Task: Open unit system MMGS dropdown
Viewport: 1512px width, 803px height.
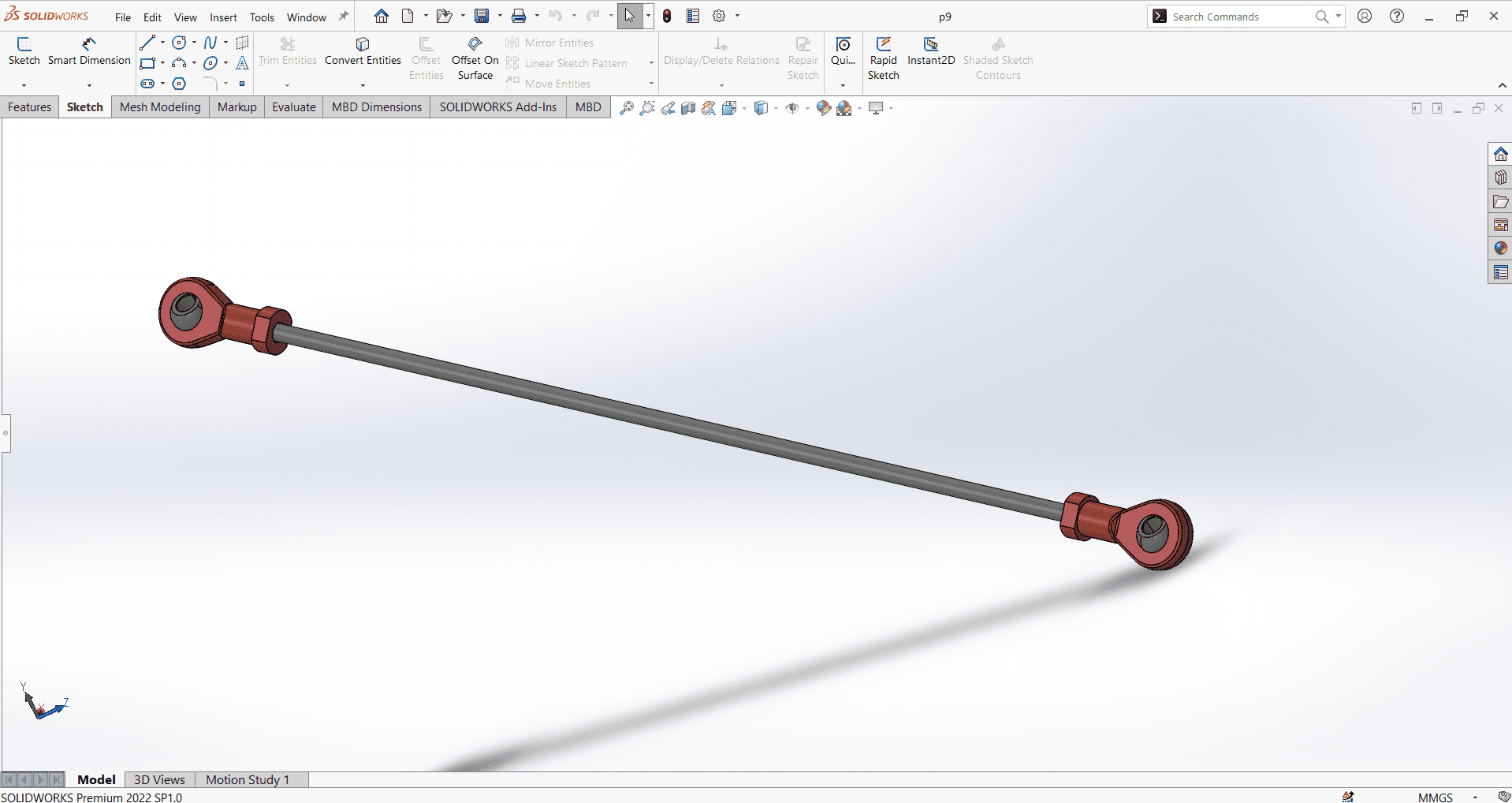Action: pos(1475,797)
